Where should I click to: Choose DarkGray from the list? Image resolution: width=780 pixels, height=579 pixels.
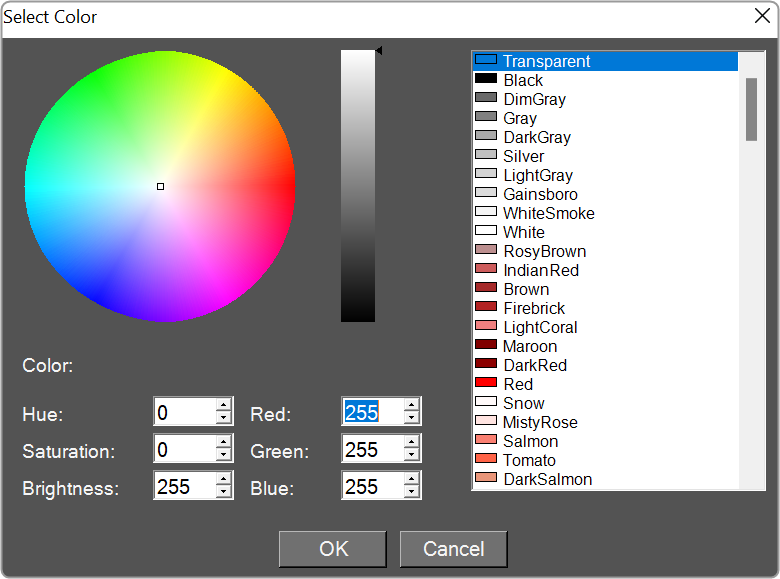pos(605,137)
